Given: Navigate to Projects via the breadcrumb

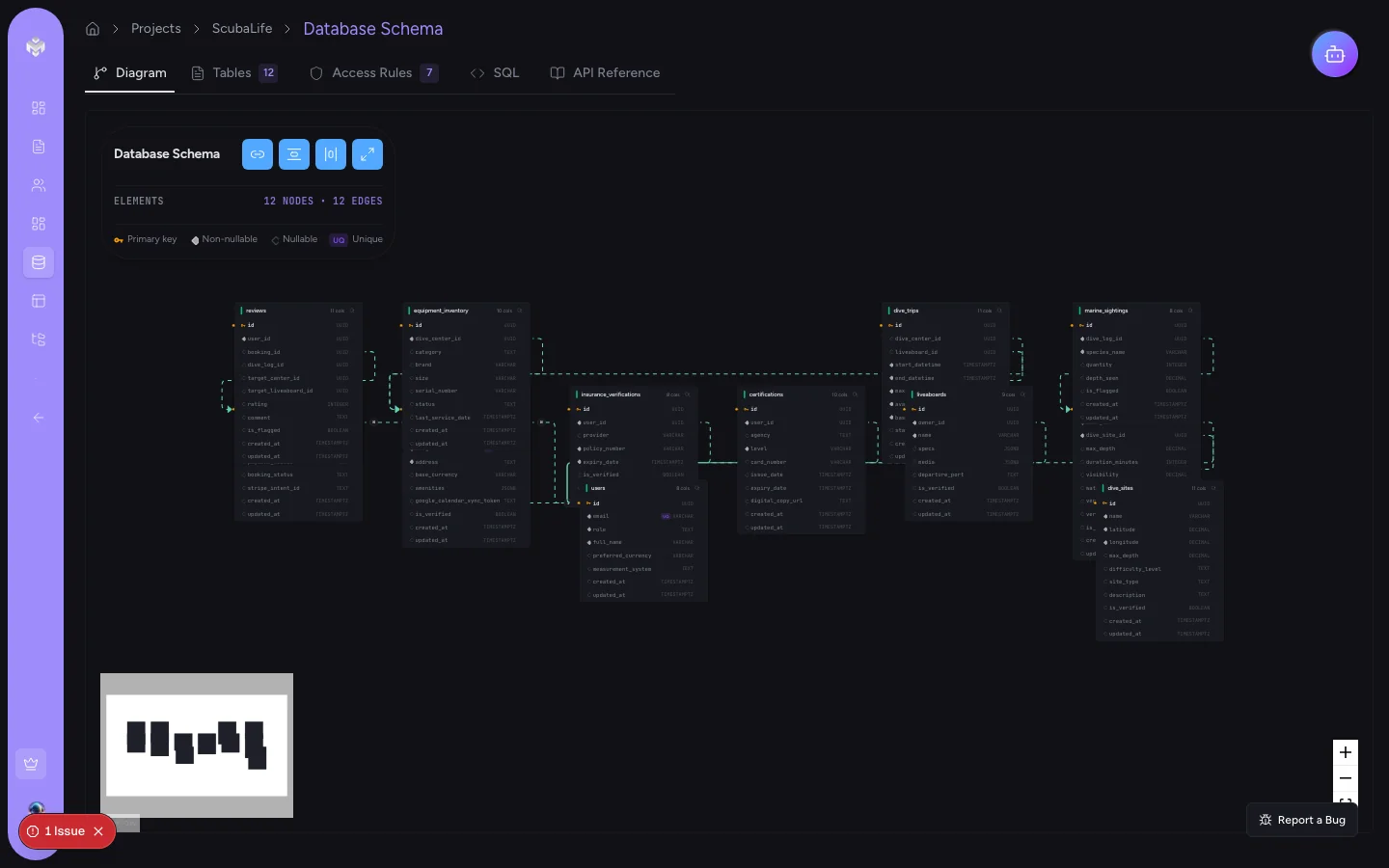Looking at the screenshot, I should pyautogui.click(x=155, y=29).
